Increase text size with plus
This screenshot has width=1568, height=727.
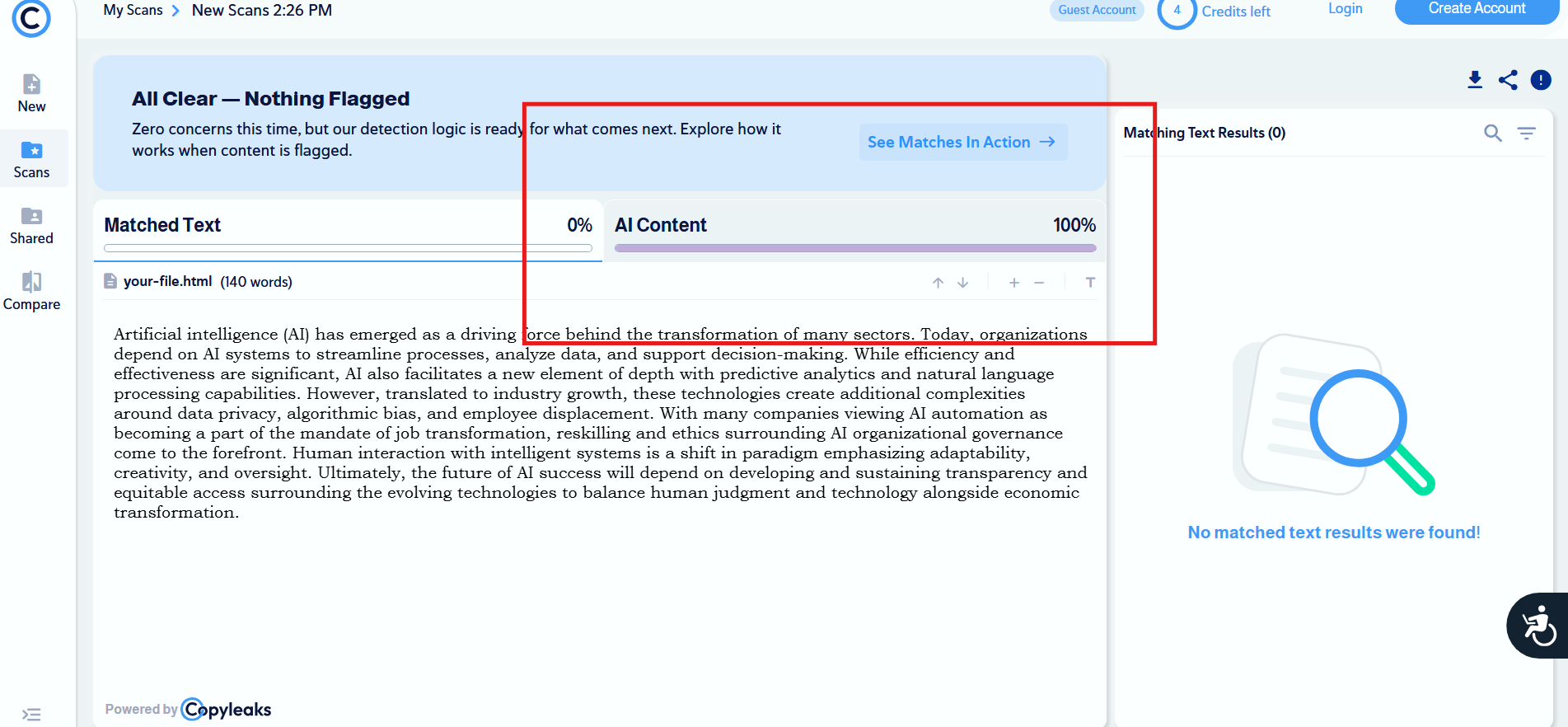pos(1014,283)
